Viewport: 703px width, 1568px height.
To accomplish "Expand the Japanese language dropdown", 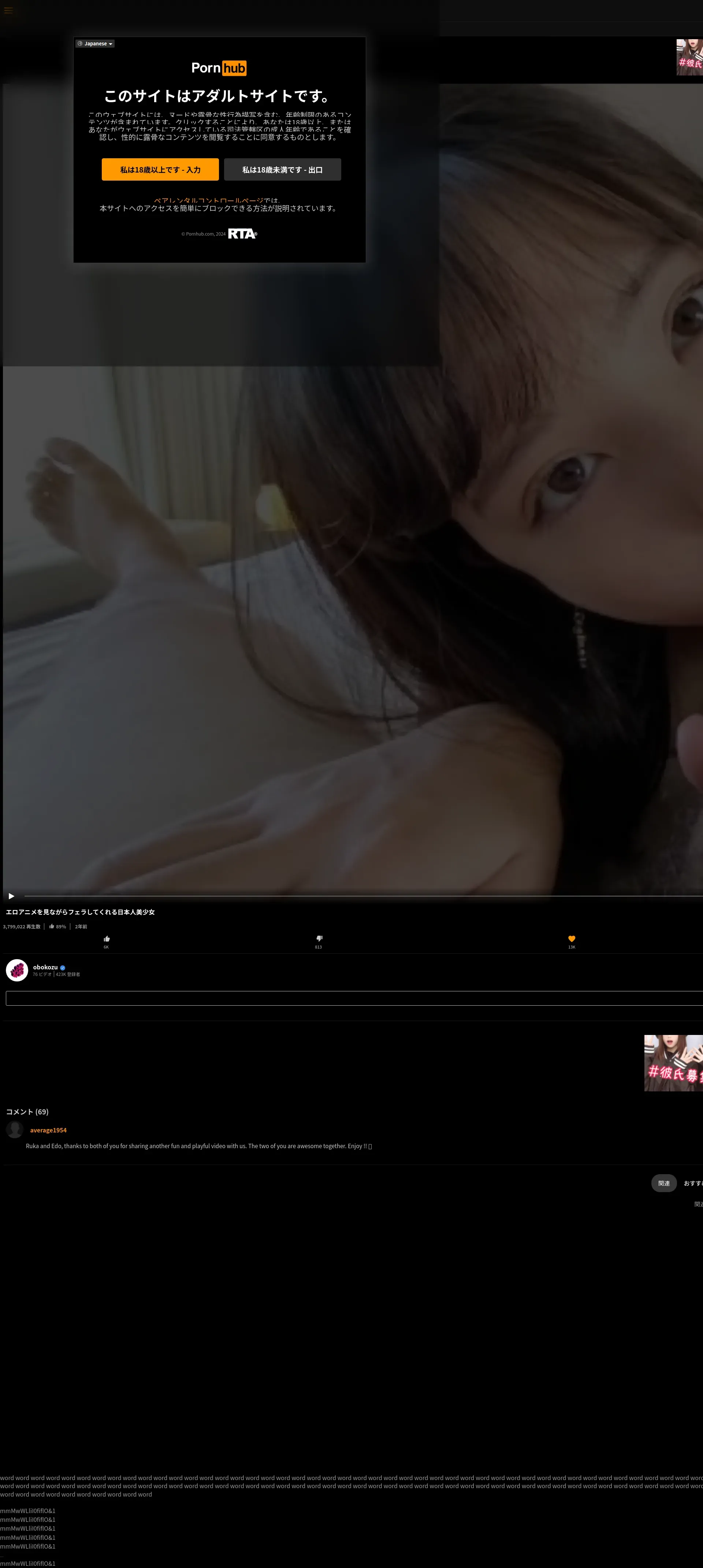I will [x=95, y=44].
